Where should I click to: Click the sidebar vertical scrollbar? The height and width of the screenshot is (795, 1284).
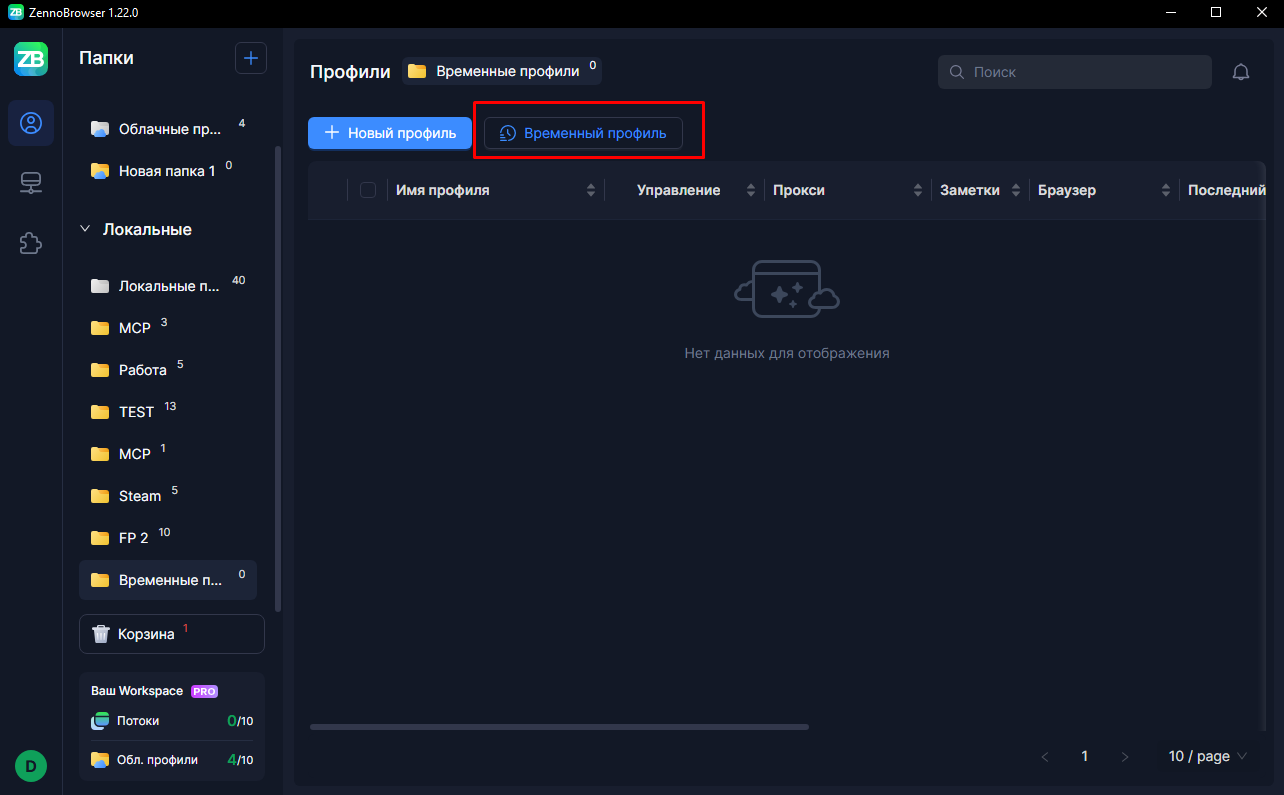pyautogui.click(x=277, y=380)
